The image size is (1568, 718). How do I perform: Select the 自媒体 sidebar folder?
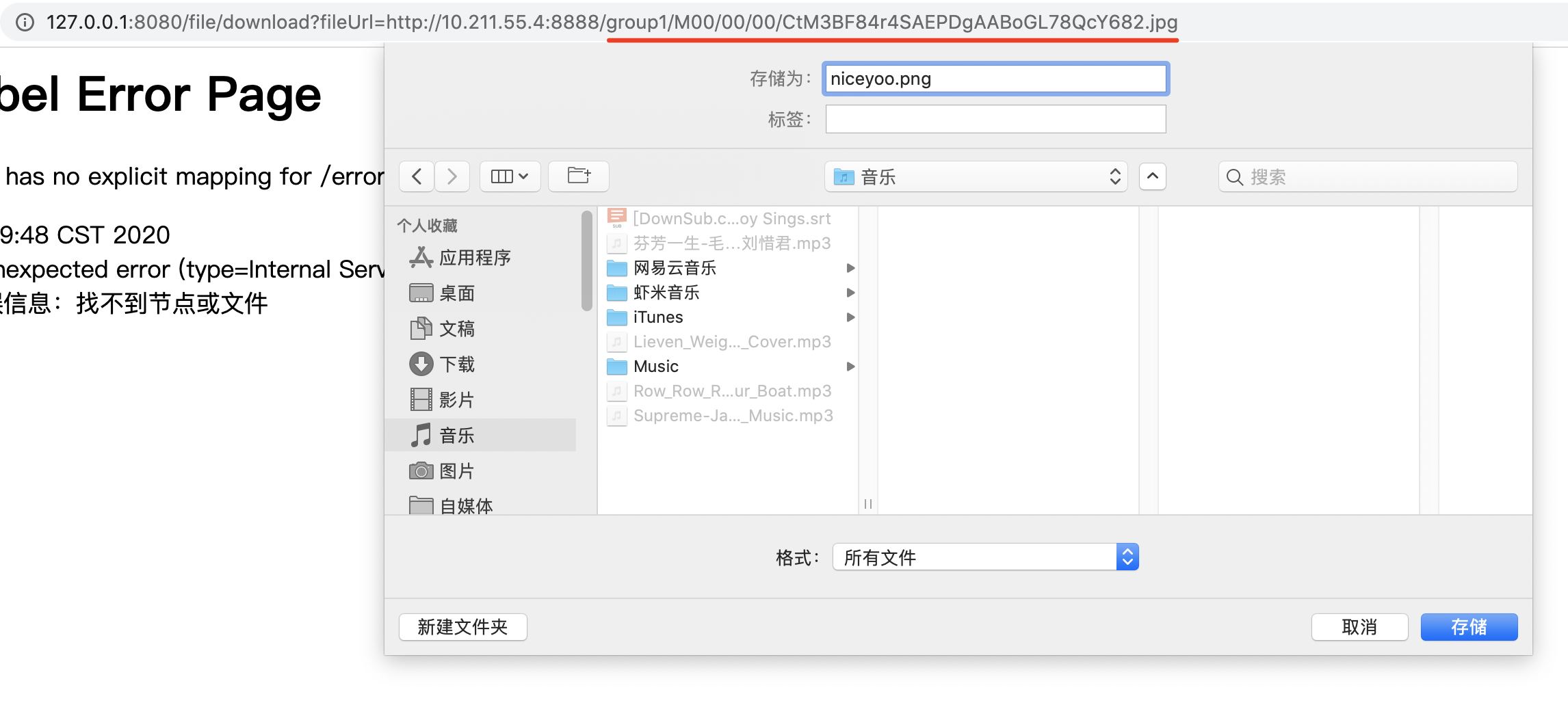465,505
